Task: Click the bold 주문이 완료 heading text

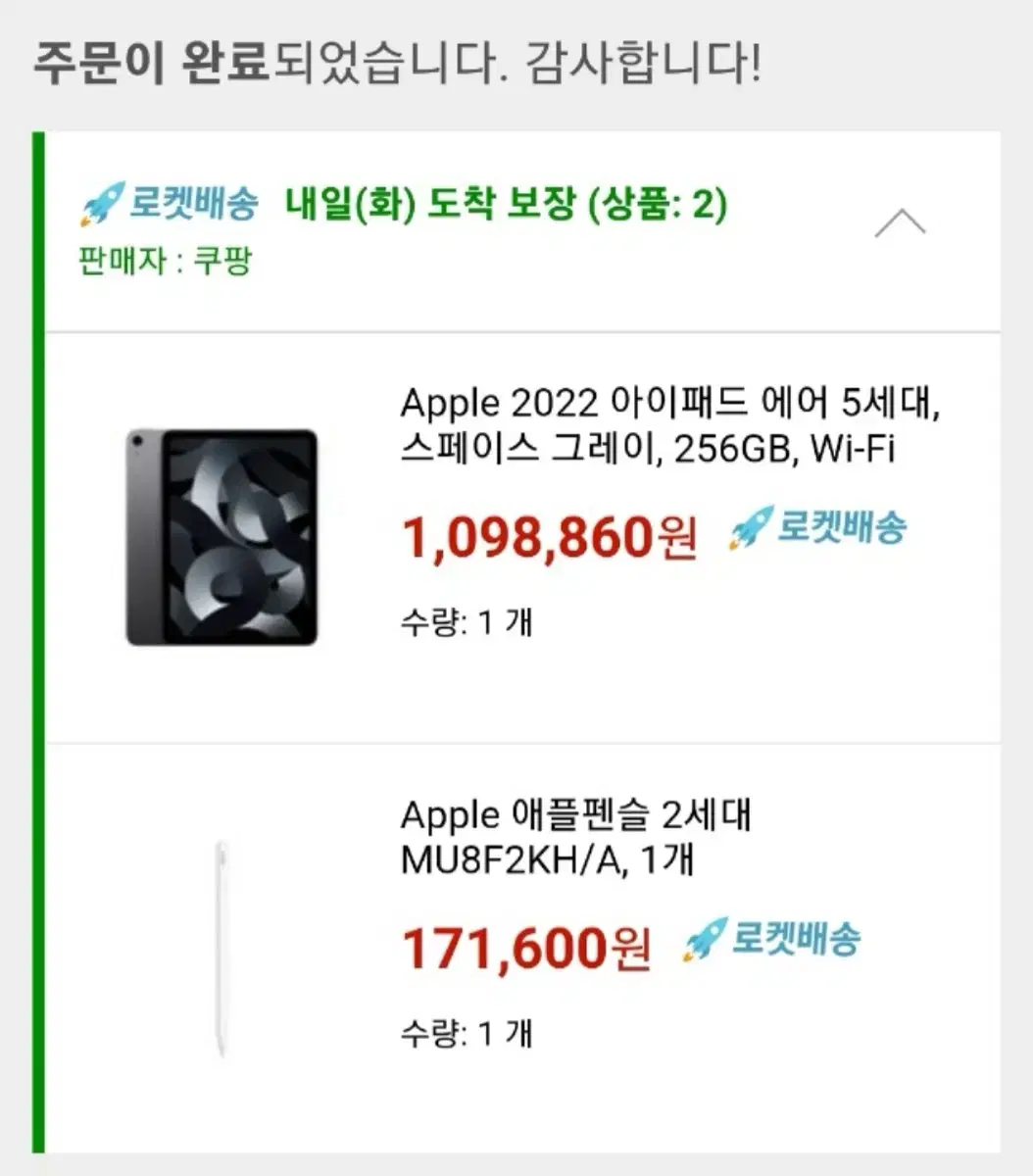Action: (x=151, y=63)
